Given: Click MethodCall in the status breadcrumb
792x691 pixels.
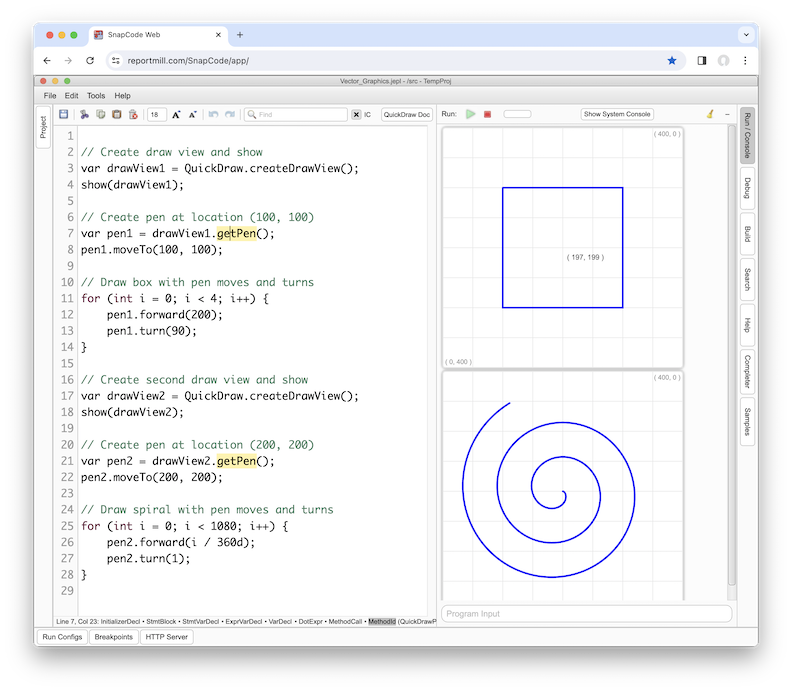Looking at the screenshot, I should pyautogui.click(x=345, y=621).
